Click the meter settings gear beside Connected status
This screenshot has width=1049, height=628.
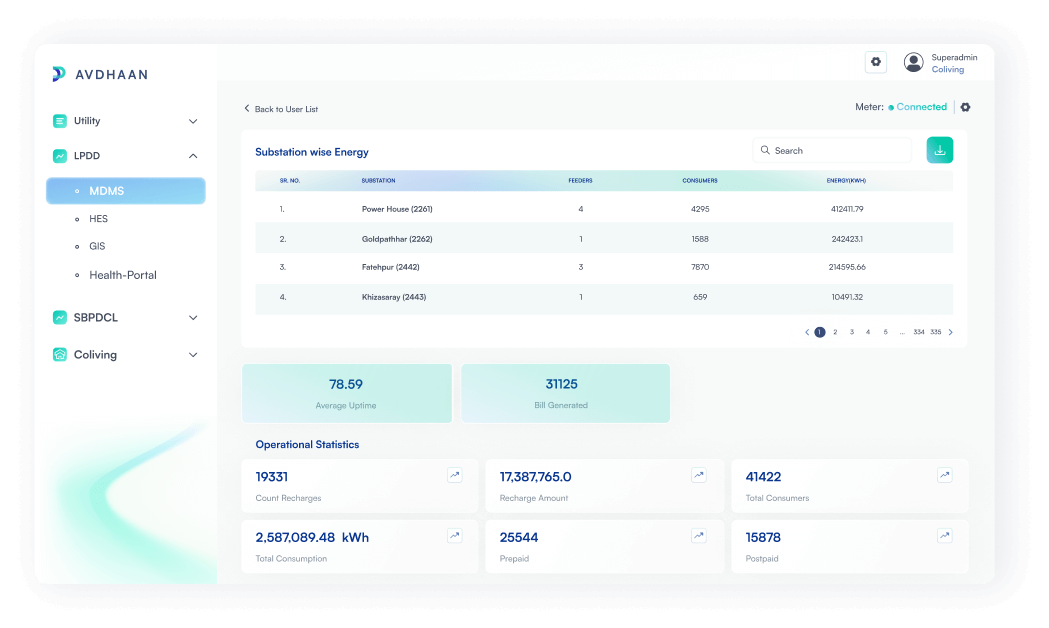point(965,107)
